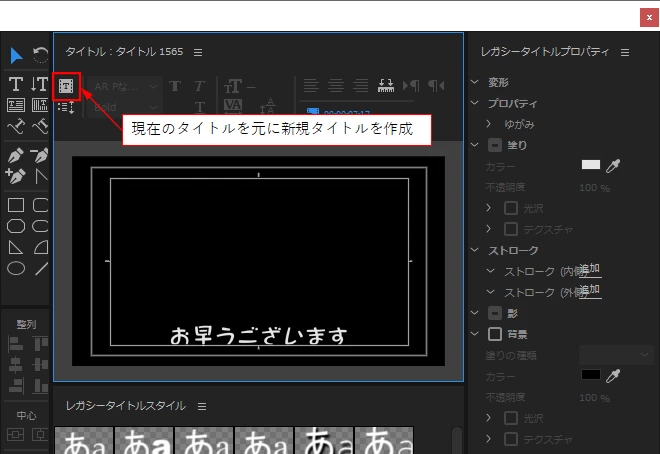Select the Rotation tool
Viewport: 660px width, 454px height.
pyautogui.click(x=41, y=55)
